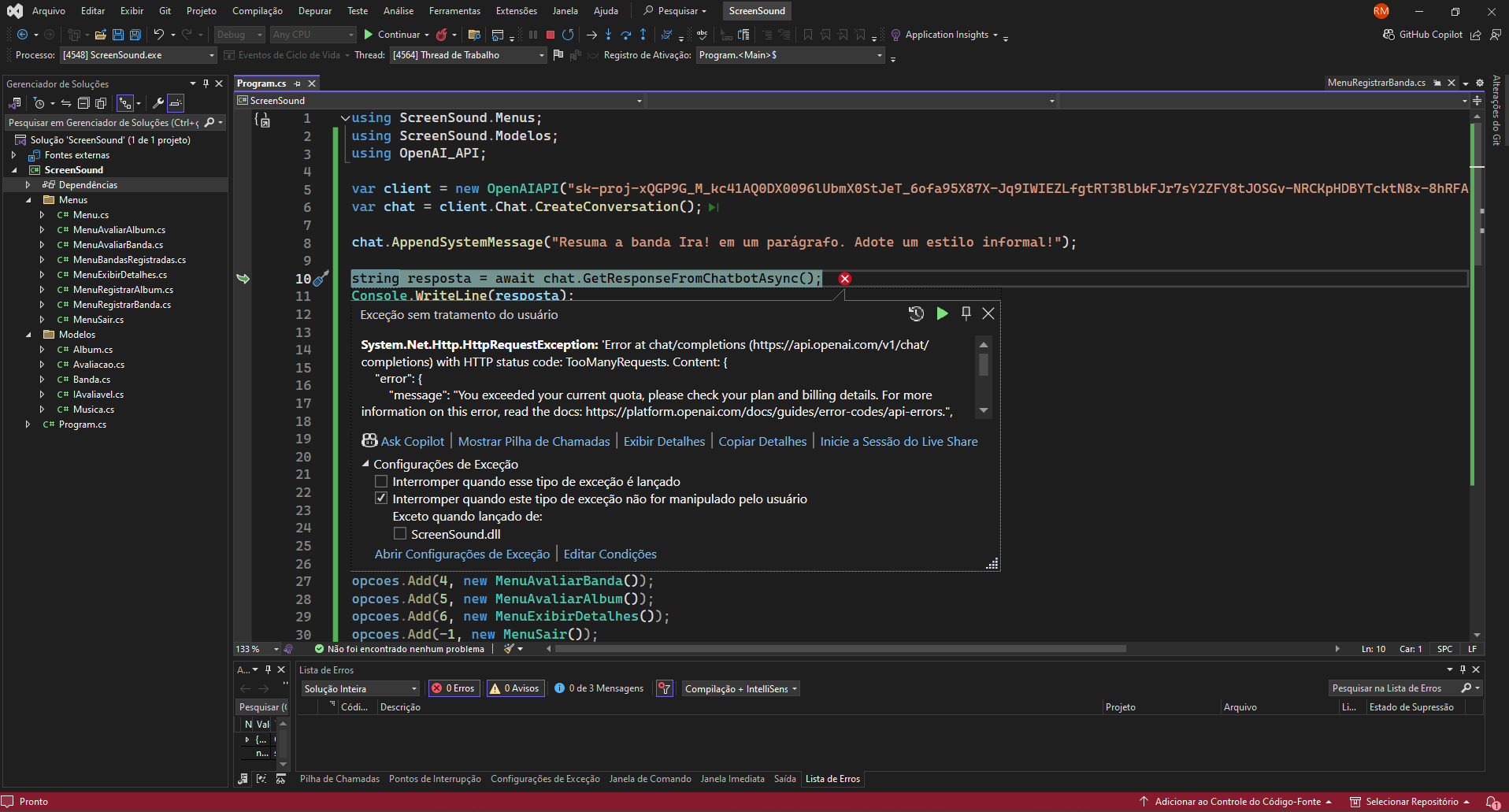This screenshot has width=1509, height=812.
Task: Open the Arquivo menu
Action: (x=49, y=11)
